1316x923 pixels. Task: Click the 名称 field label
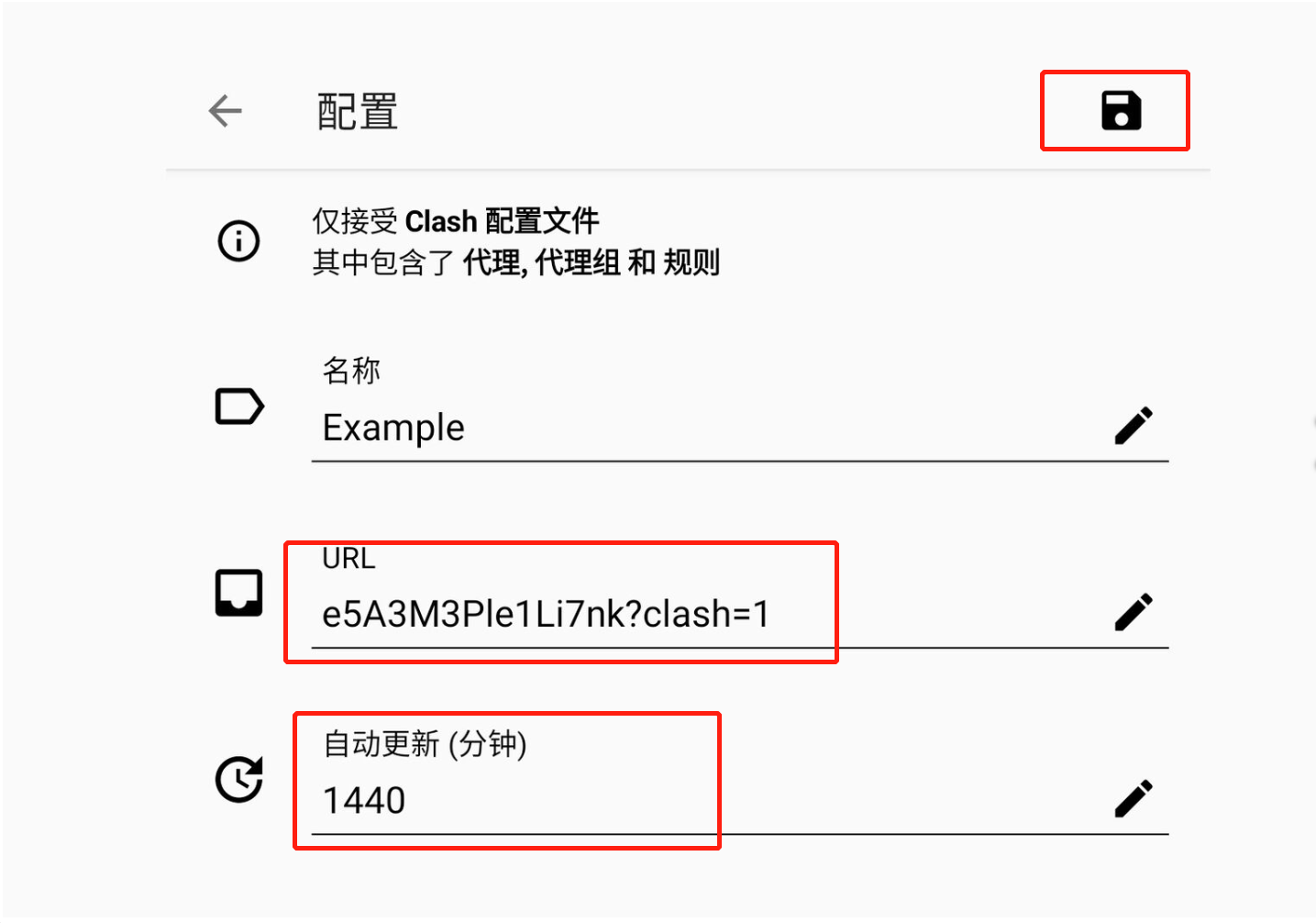pos(350,371)
